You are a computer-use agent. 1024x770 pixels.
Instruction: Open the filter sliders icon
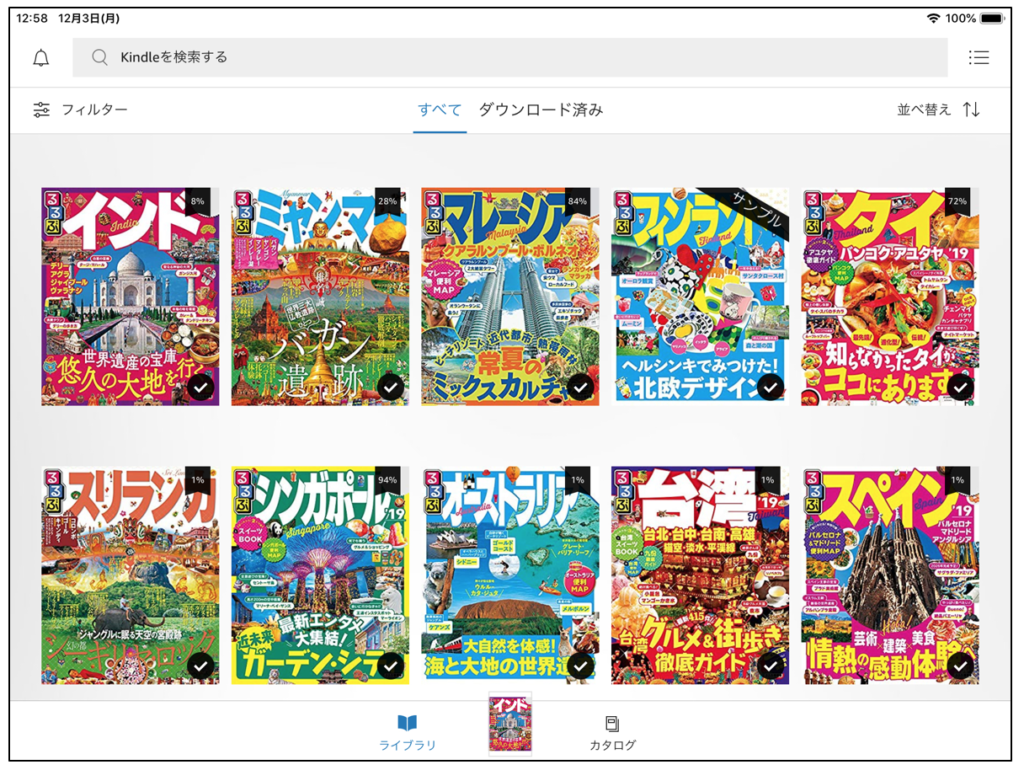(41, 110)
